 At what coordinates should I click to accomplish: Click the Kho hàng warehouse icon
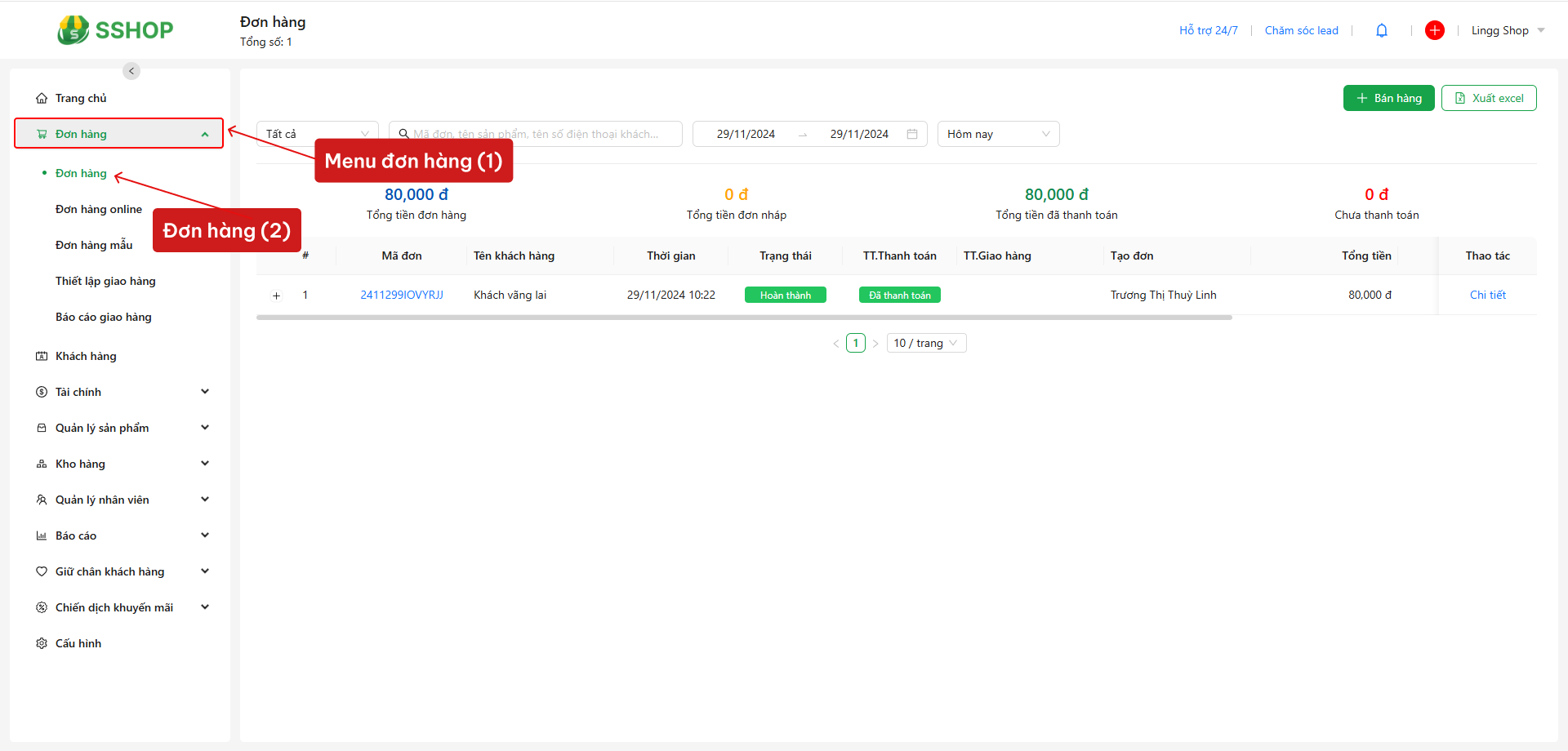pos(42,464)
